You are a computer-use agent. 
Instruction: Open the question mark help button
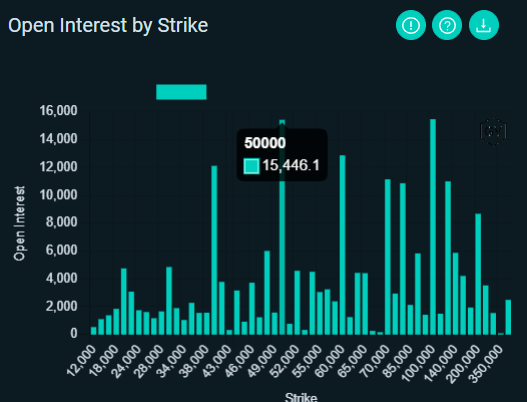click(447, 25)
